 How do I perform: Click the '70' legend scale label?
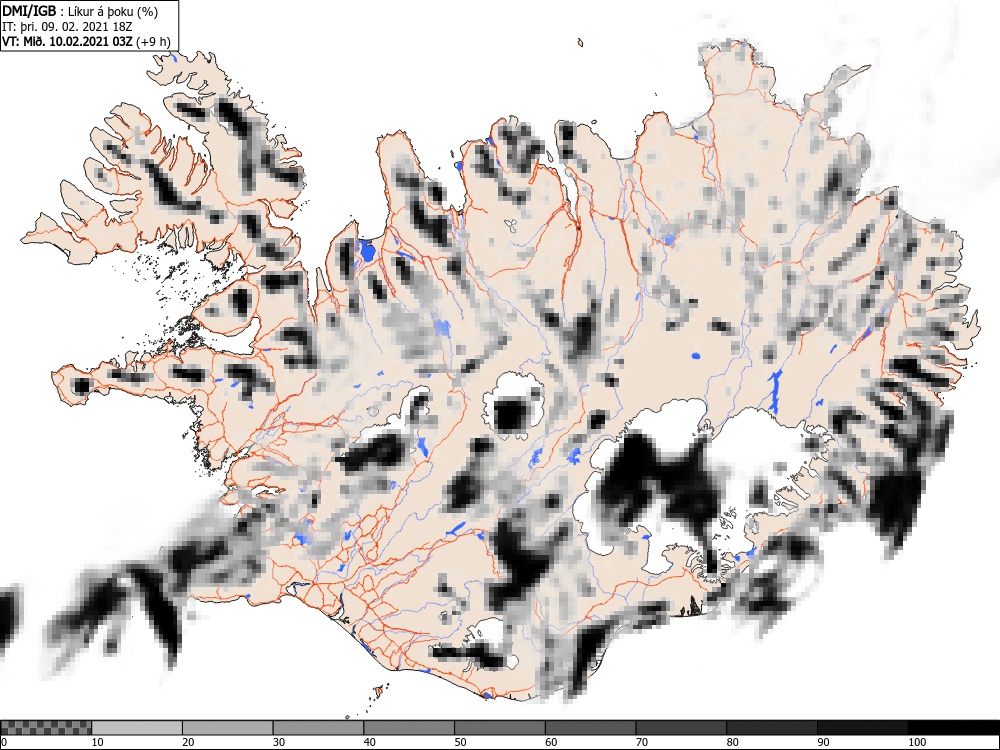click(x=642, y=742)
